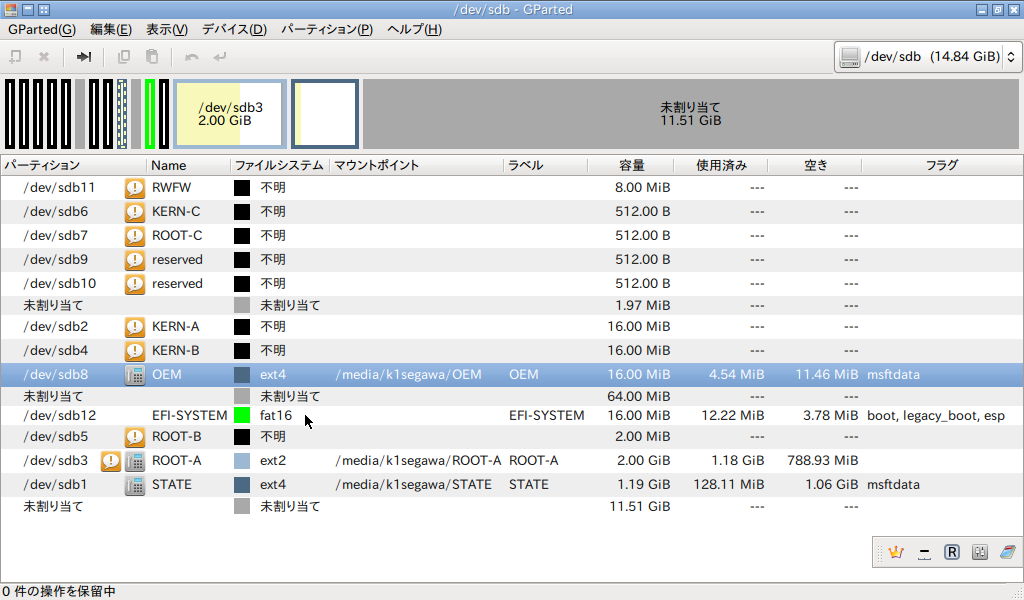Click the /dev/sdb7 partition name
The height and width of the screenshot is (600, 1024).
[x=56, y=236]
